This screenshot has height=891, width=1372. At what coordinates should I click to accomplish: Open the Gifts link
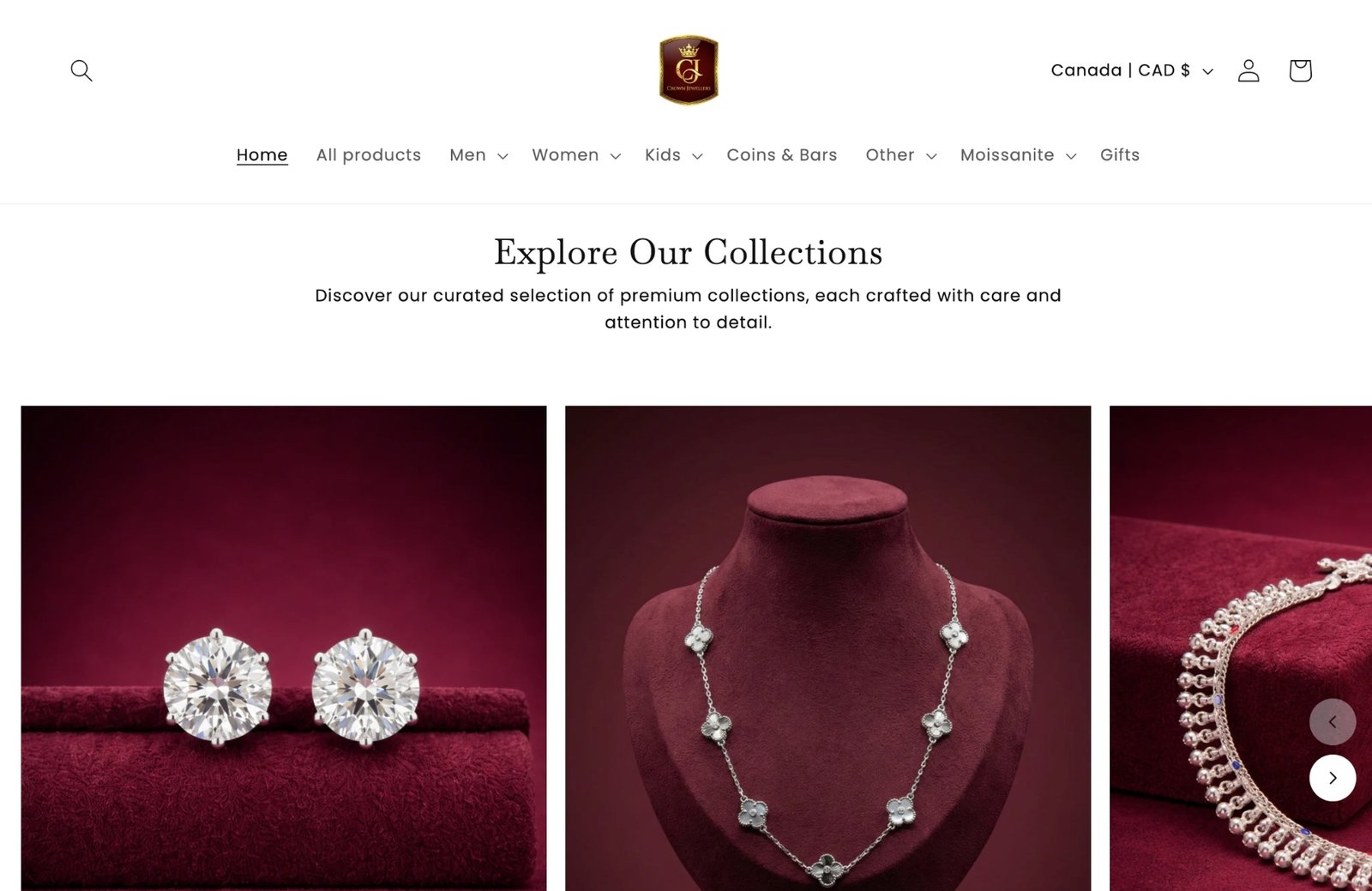1120,155
